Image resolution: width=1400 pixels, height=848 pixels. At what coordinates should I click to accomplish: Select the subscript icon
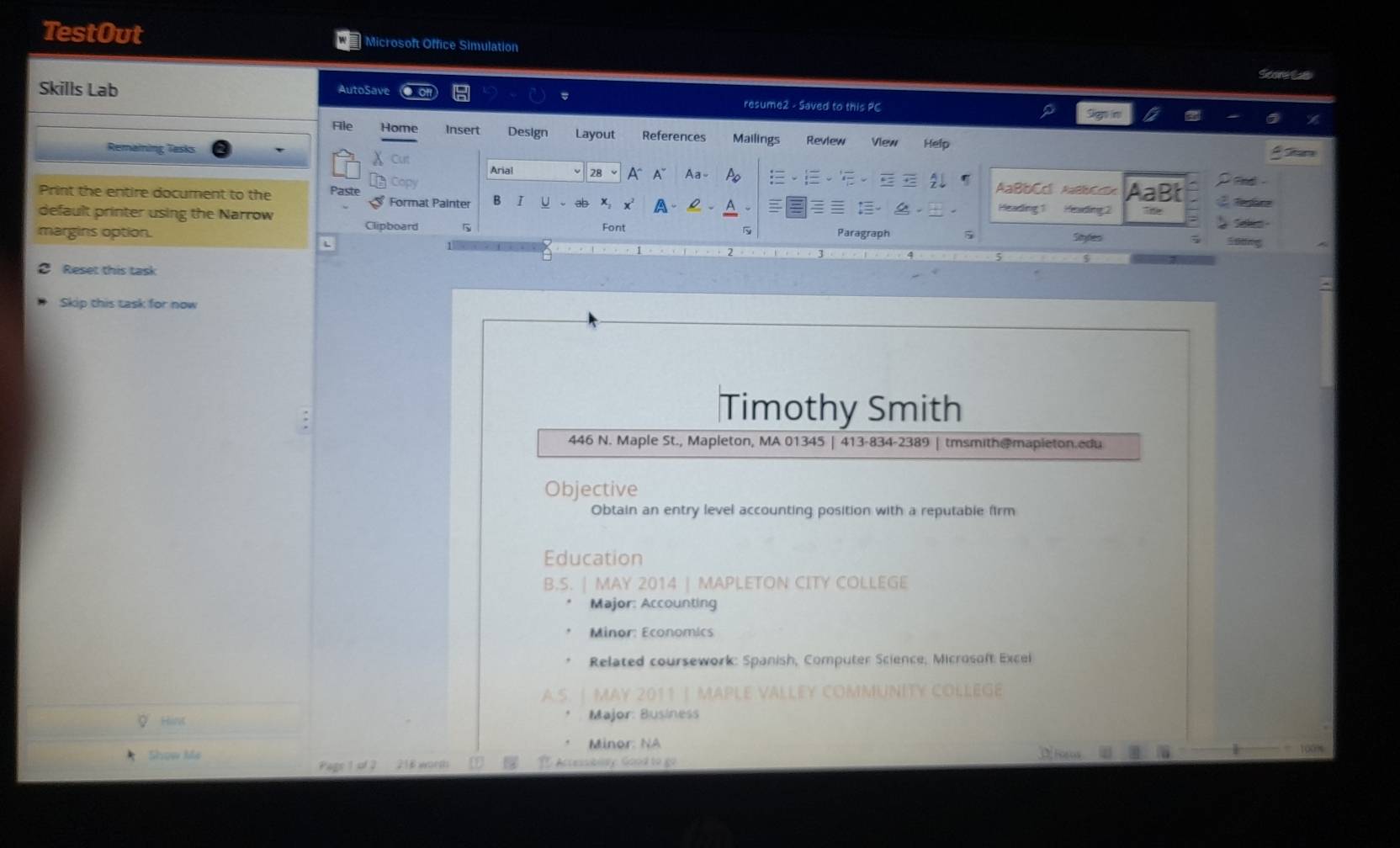tap(605, 204)
